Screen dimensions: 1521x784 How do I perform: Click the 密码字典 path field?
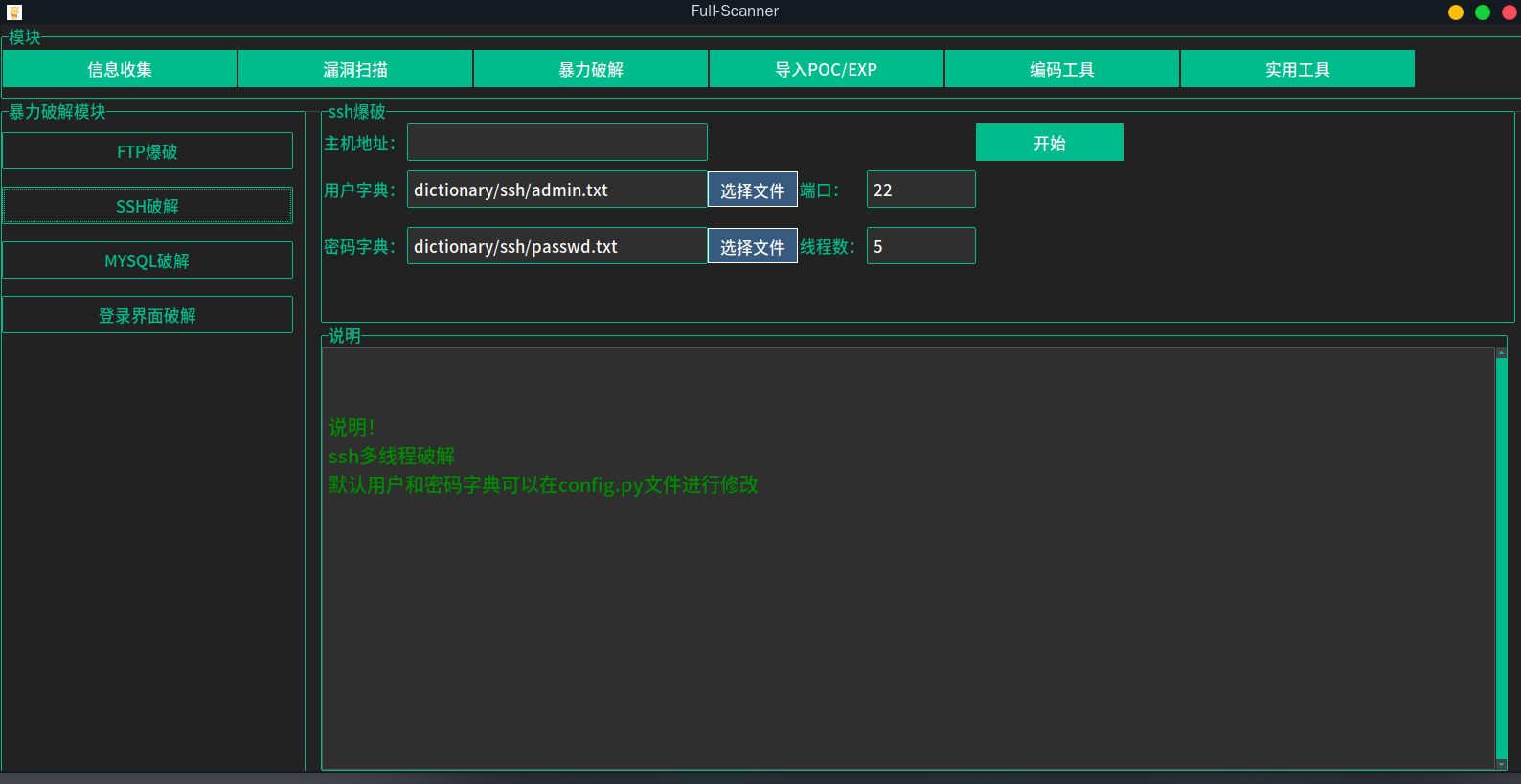click(556, 246)
